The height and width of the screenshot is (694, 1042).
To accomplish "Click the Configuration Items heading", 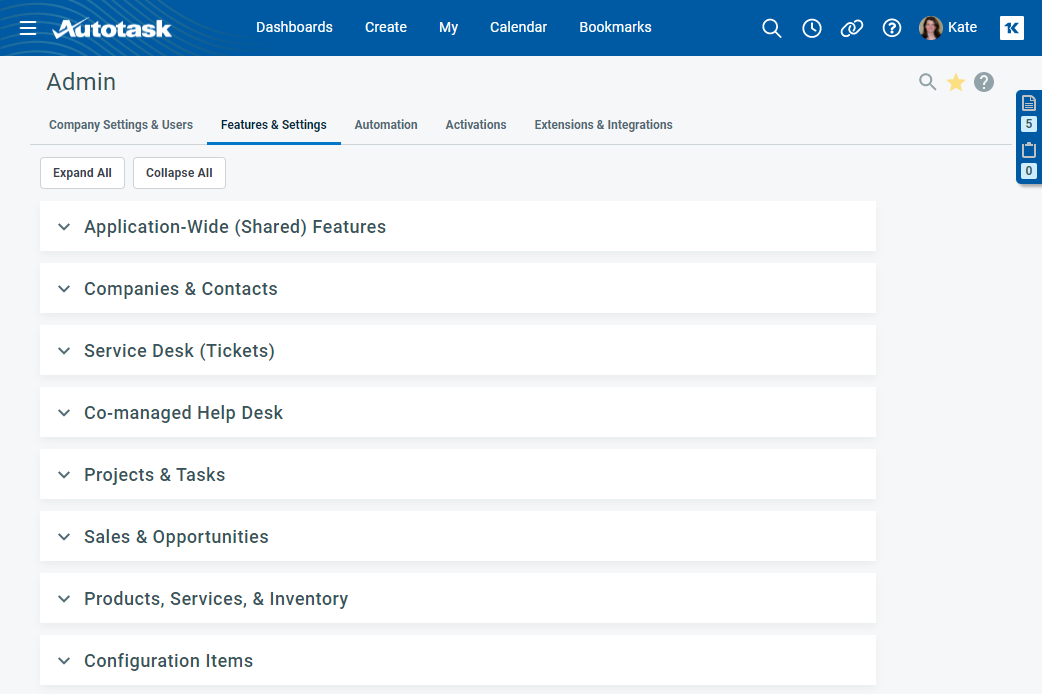I will (x=168, y=661).
